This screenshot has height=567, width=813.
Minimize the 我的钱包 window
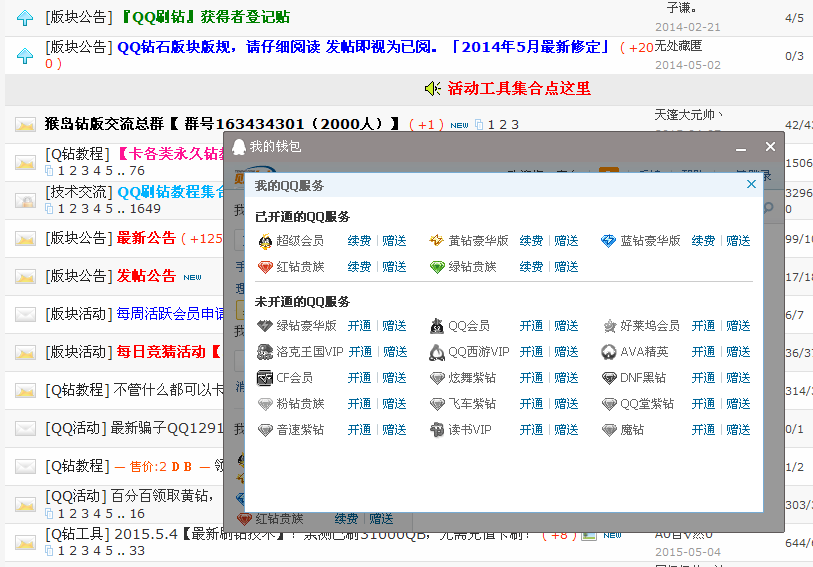[x=741, y=149]
